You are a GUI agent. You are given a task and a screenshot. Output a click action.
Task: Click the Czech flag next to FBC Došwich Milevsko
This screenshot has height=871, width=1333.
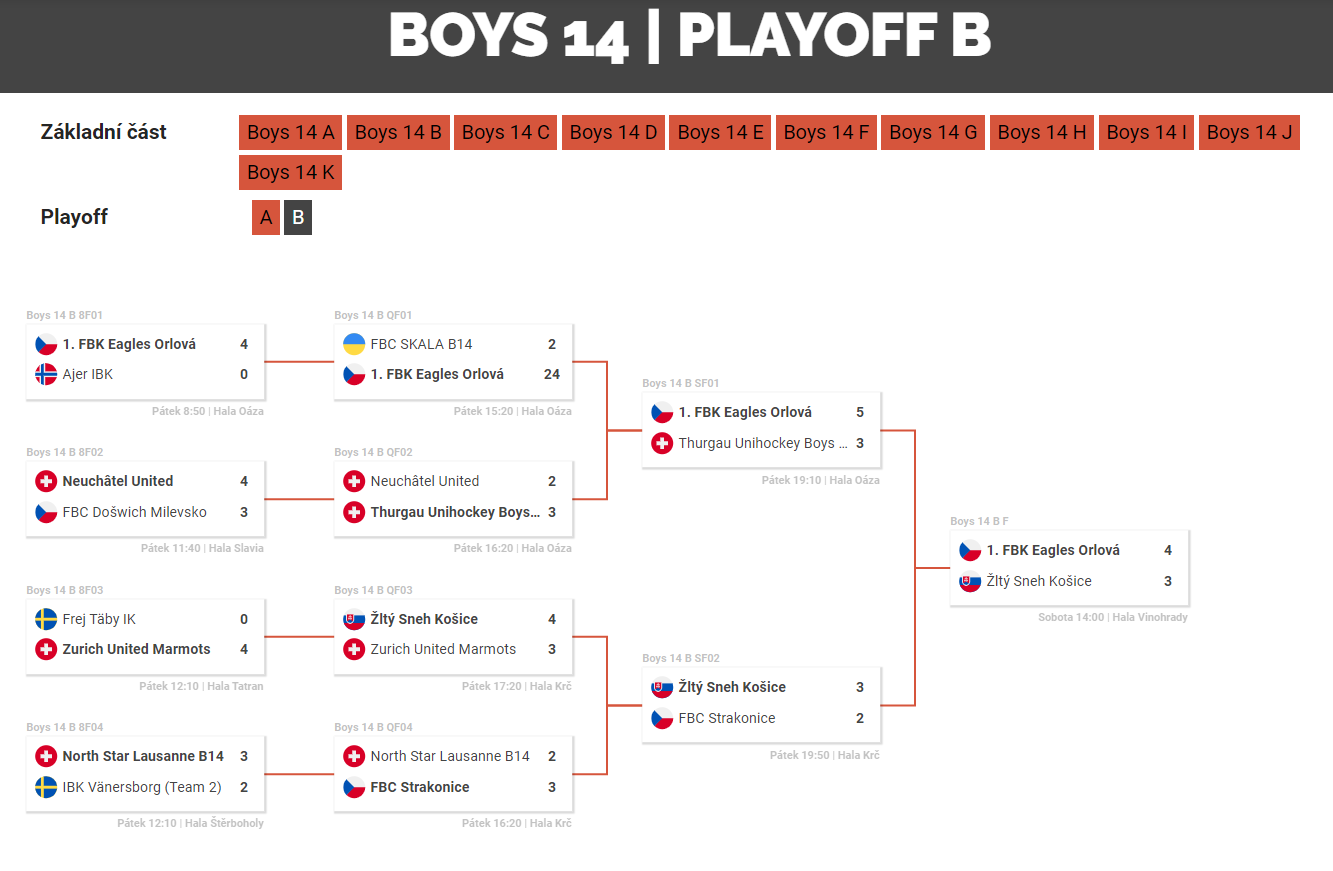click(46, 512)
